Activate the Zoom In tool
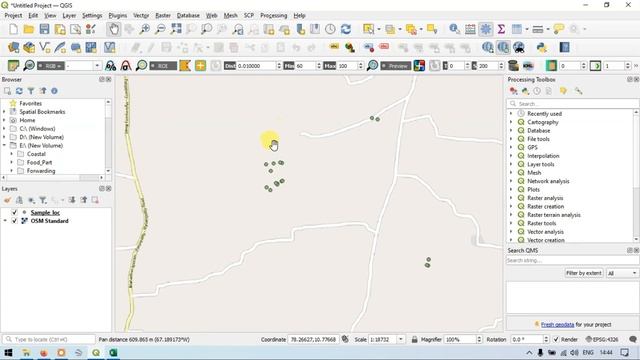The image size is (640, 360). tap(144, 29)
